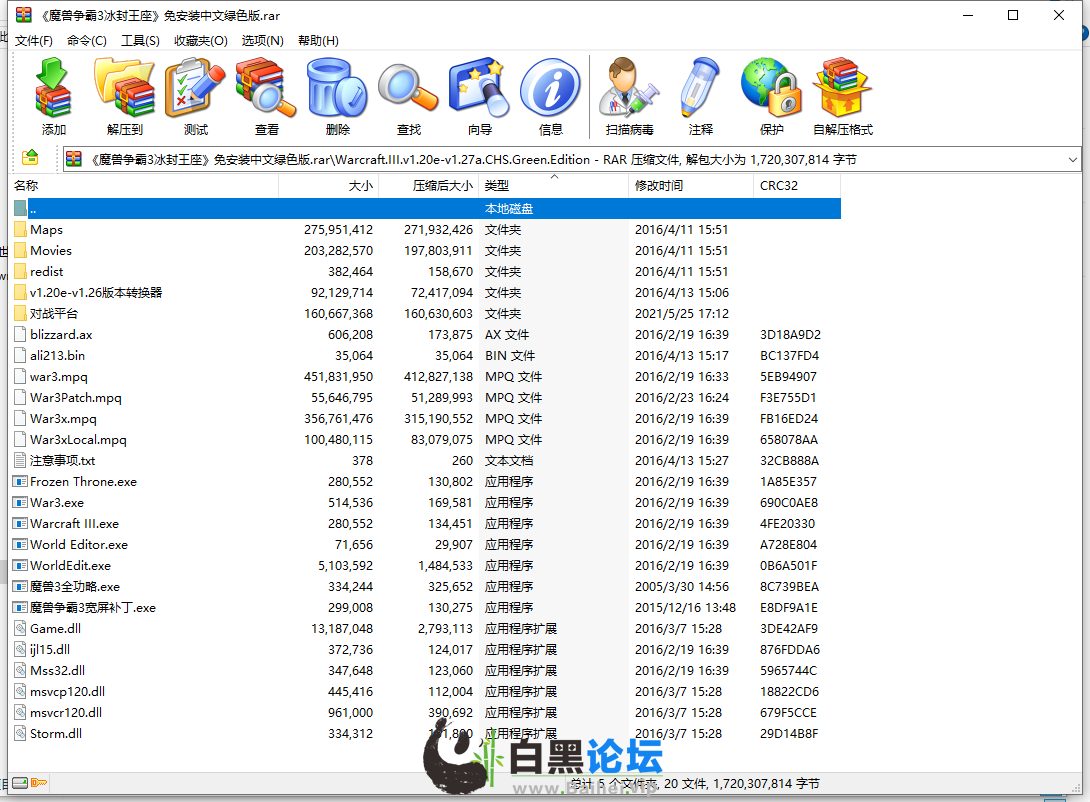Open the Wizard (向导) icon
The height and width of the screenshot is (802, 1090).
[480, 88]
